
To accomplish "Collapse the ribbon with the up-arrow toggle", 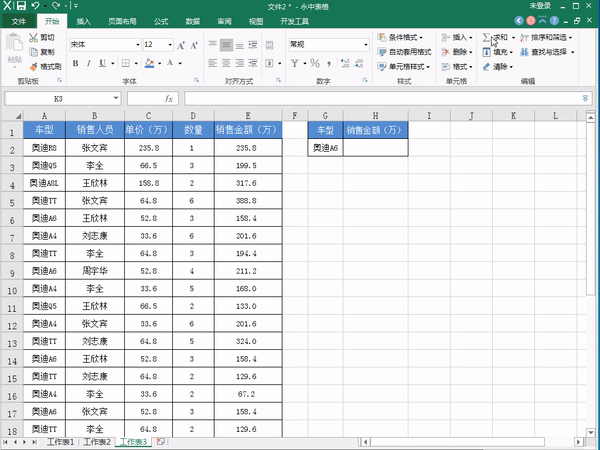I will pos(543,20).
